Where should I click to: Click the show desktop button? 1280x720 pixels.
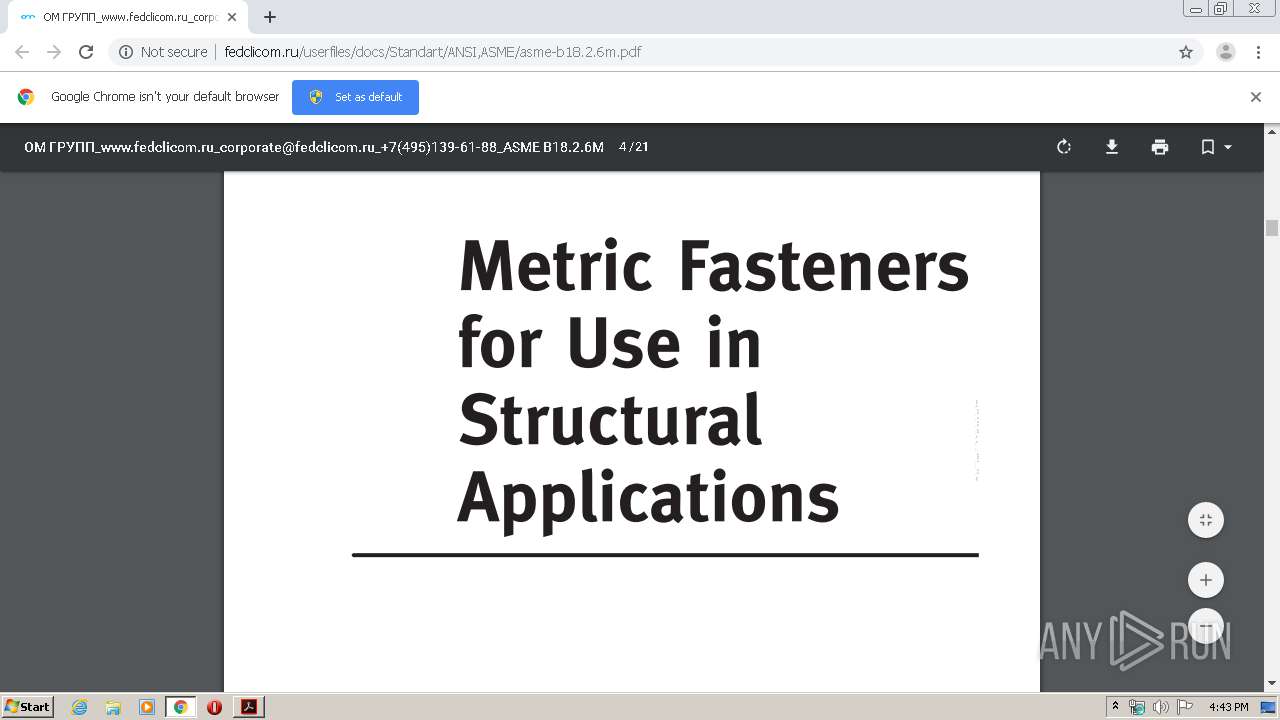pyautogui.click(x=1269, y=707)
